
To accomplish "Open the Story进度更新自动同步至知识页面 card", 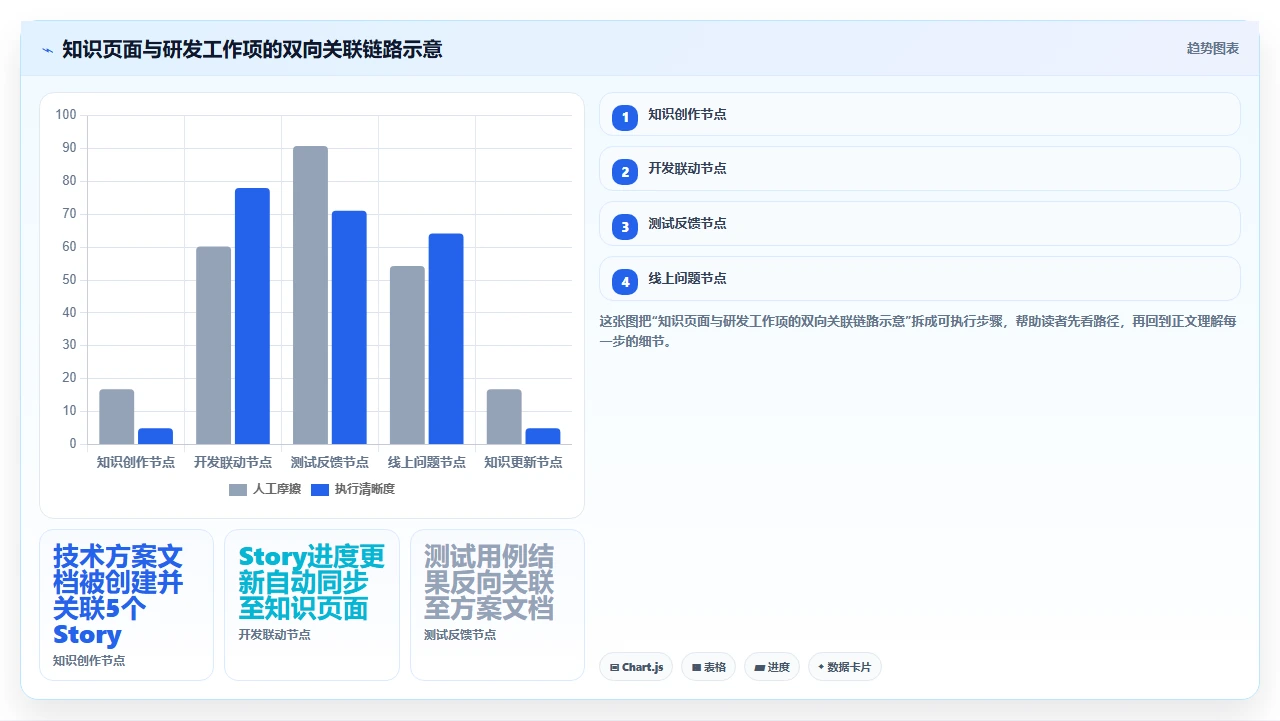I will tap(312, 605).
